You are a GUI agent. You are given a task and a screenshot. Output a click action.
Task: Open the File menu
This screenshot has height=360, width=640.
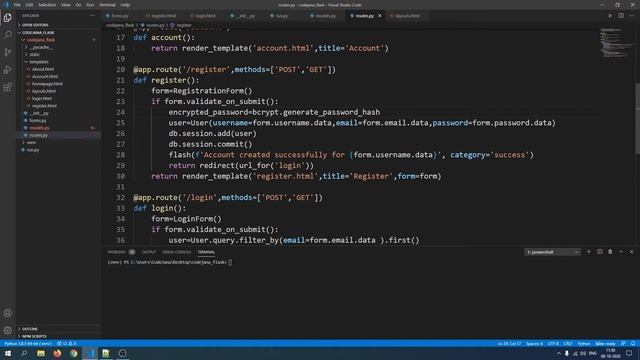[17, 5]
